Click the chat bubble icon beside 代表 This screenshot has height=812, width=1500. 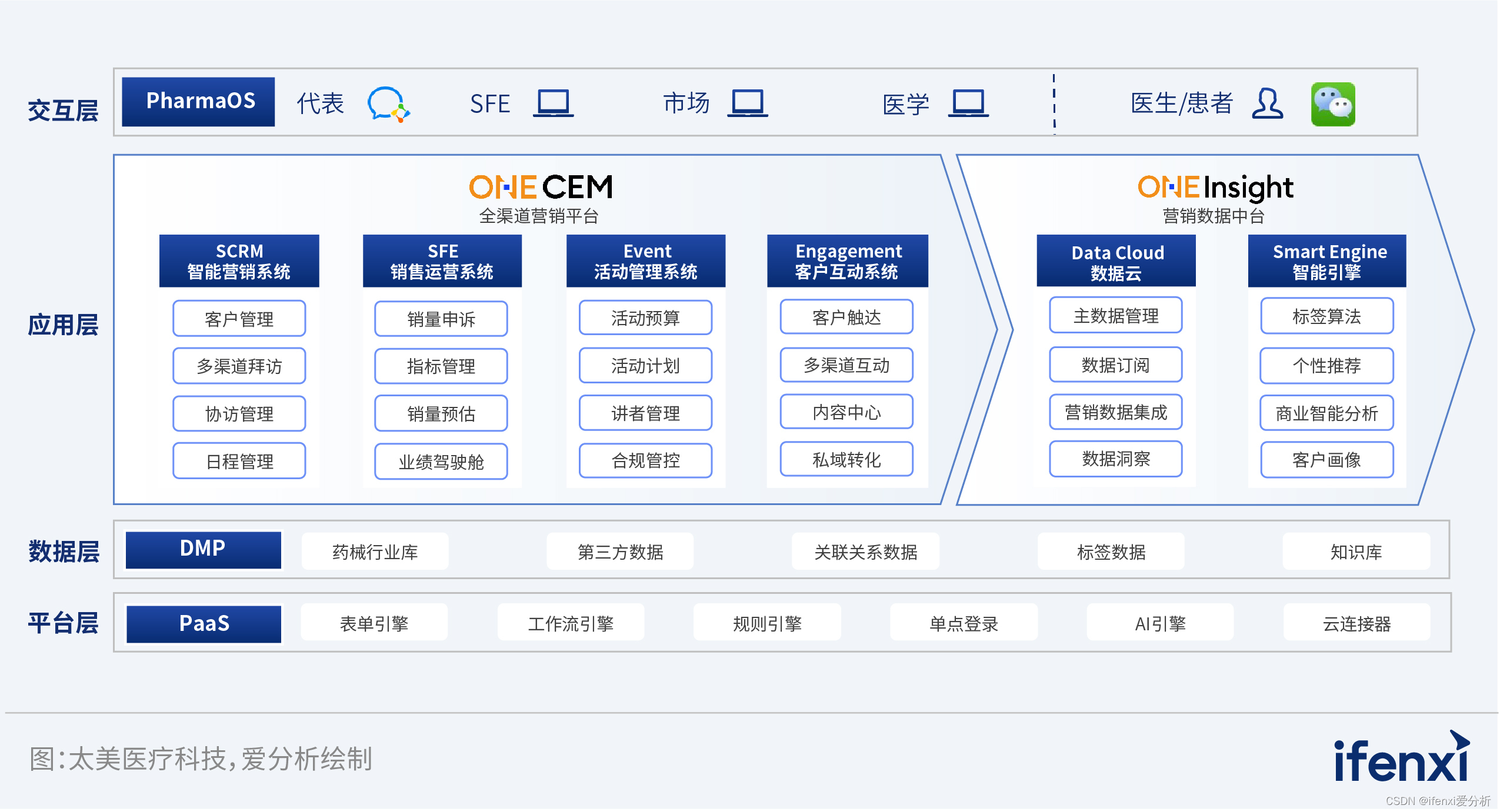pyautogui.click(x=389, y=104)
